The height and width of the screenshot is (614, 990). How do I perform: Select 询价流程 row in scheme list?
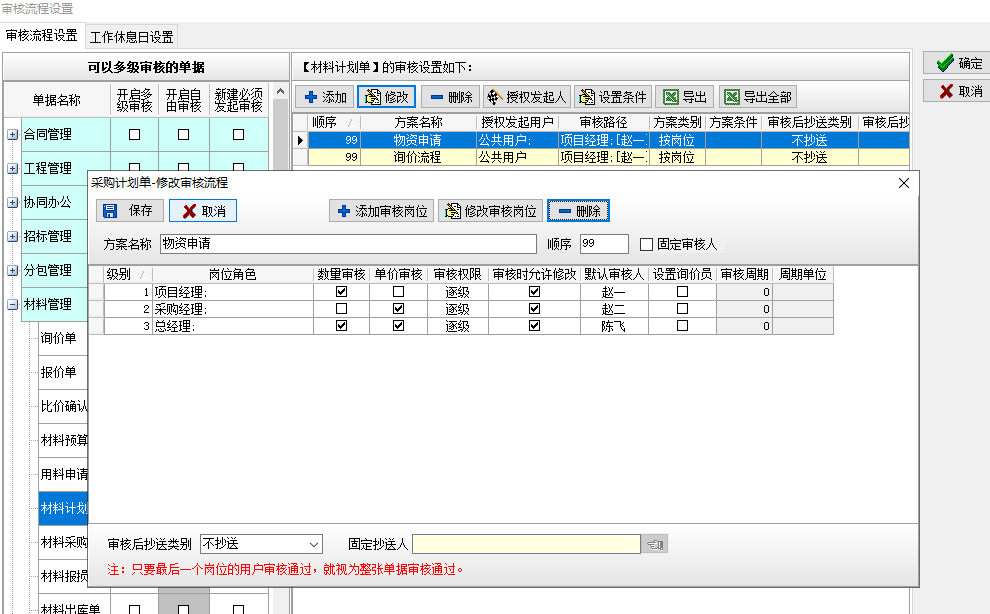[418, 157]
